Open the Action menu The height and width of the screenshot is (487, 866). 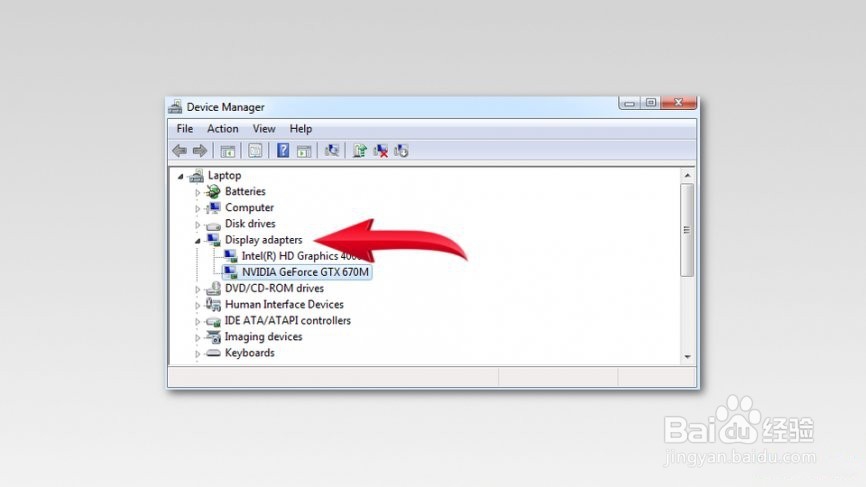click(223, 129)
